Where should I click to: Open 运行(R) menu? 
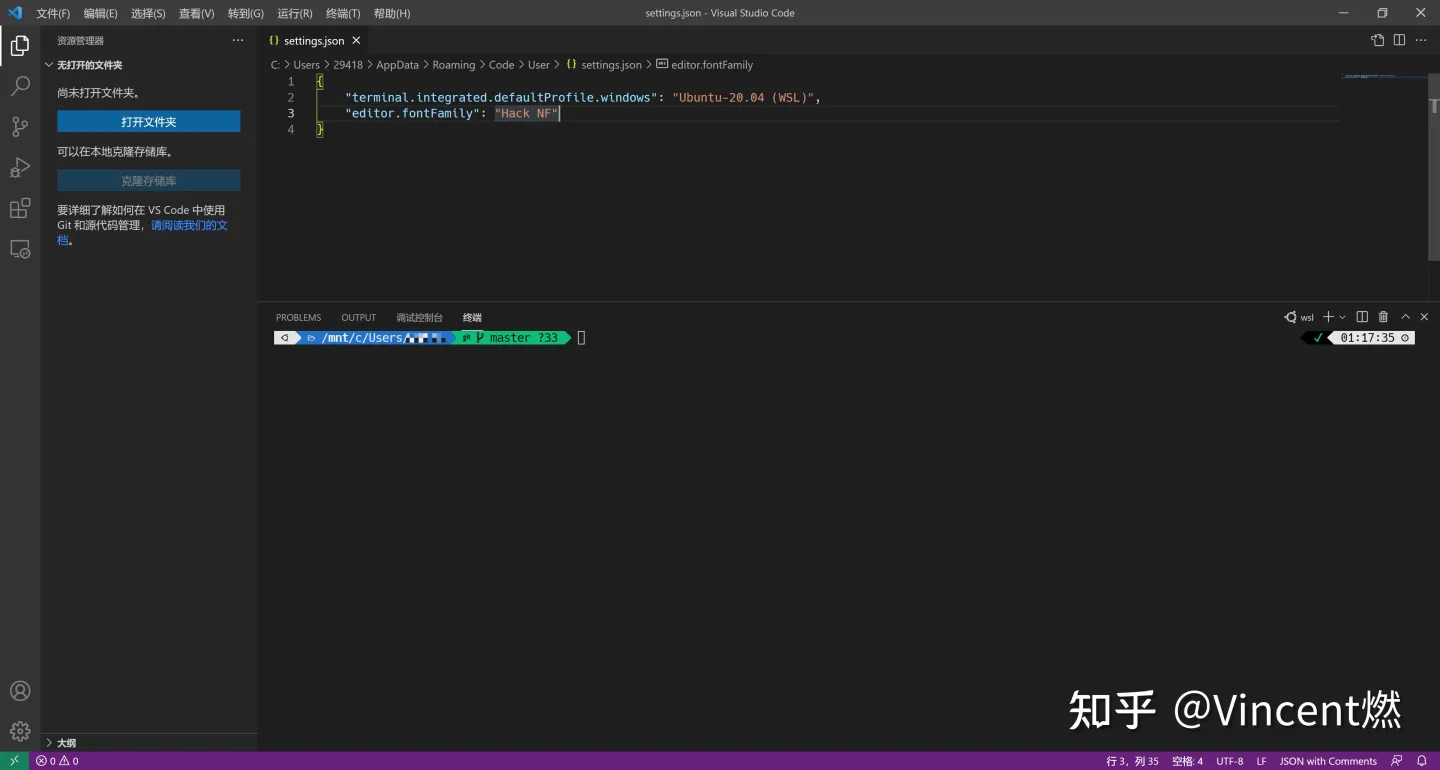click(294, 13)
